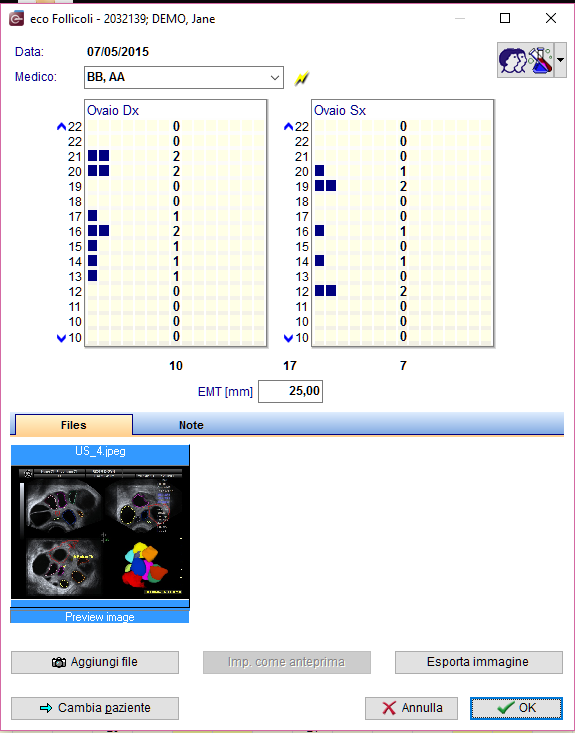Click the couple and flask icon button
This screenshot has height=733, width=575.
[525, 60]
